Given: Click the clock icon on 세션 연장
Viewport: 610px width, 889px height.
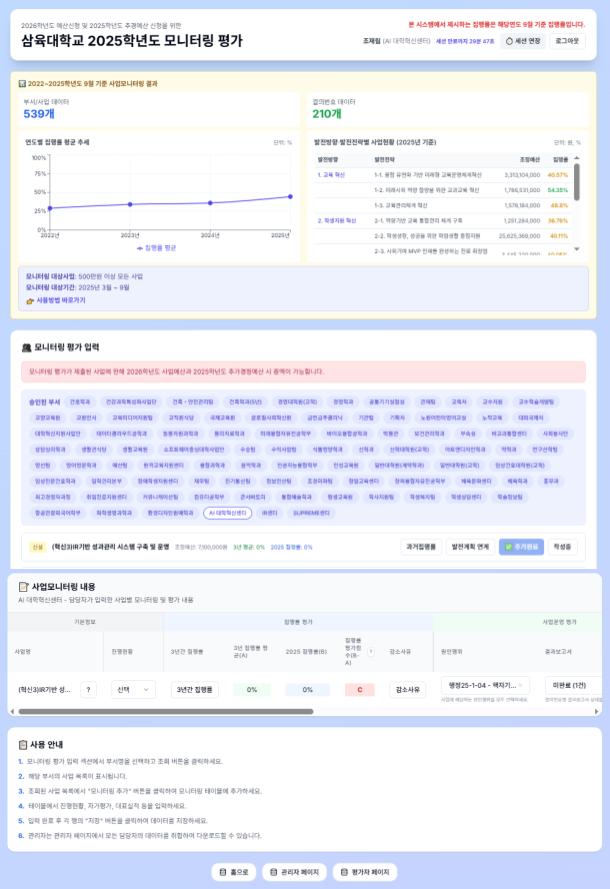Looking at the screenshot, I should click(509, 41).
